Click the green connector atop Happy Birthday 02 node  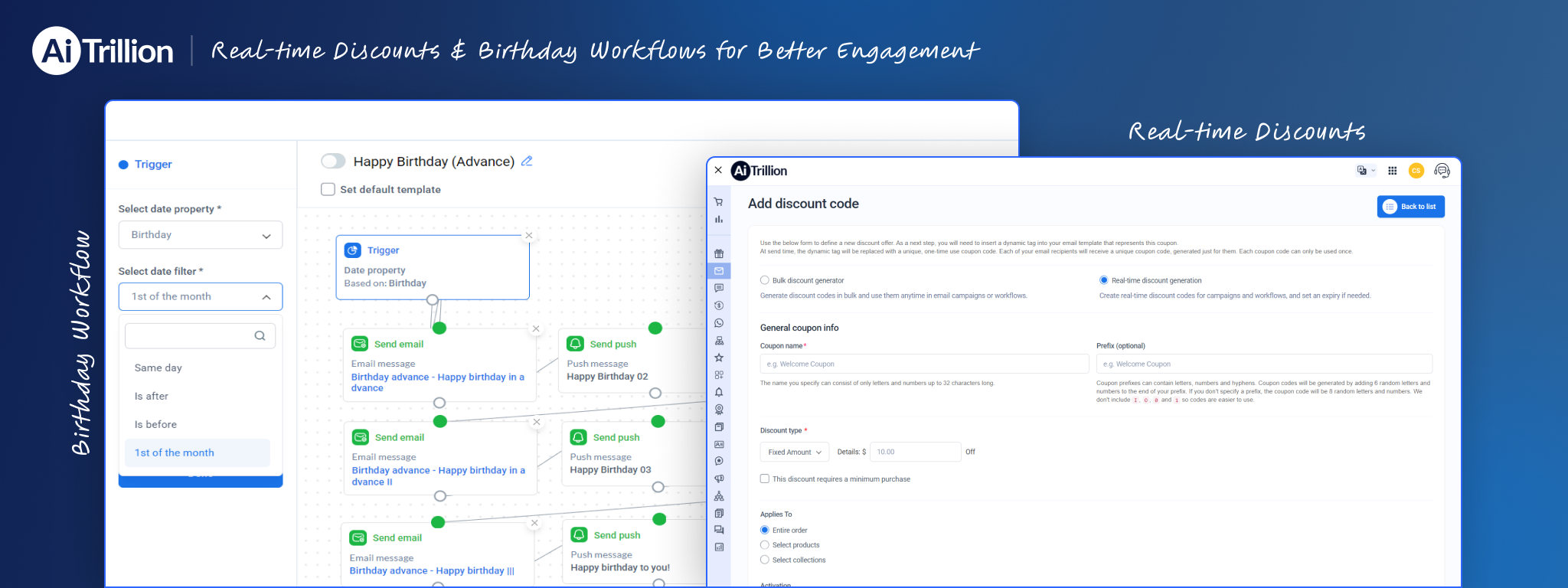pyautogui.click(x=655, y=328)
